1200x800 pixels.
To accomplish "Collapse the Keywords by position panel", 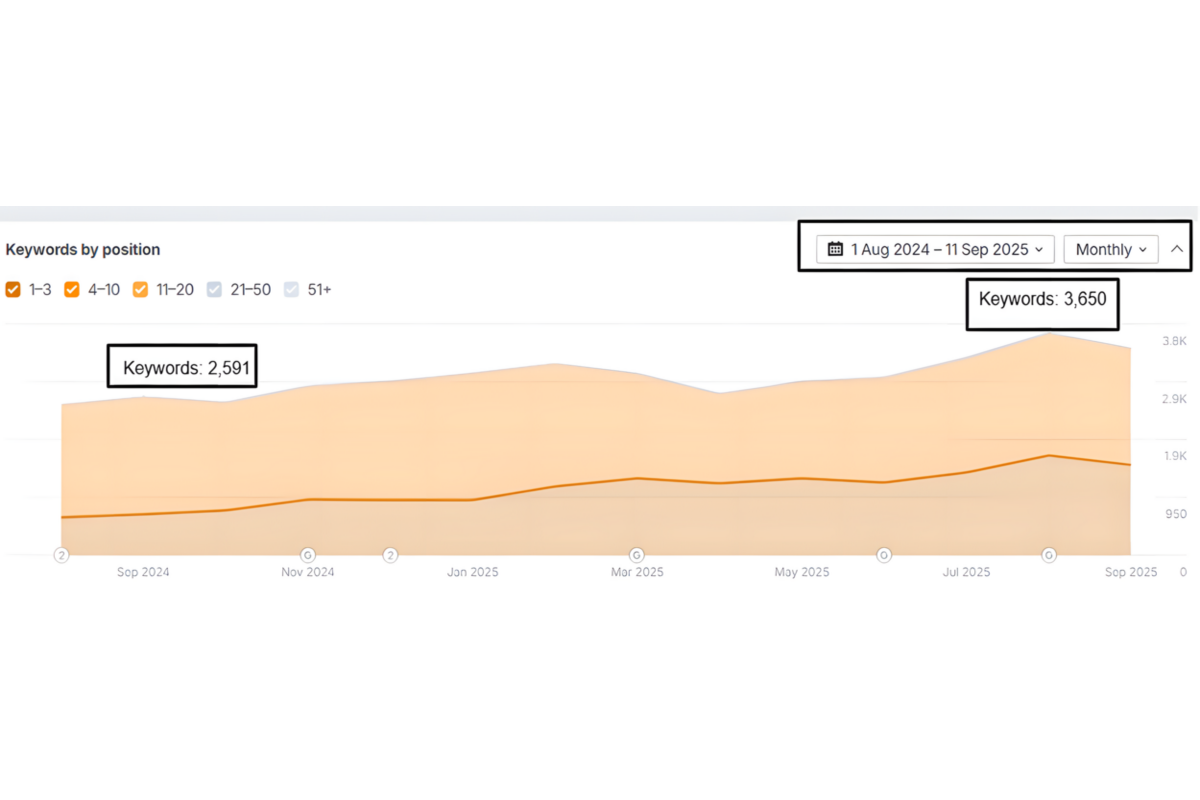I will pos(1177,249).
